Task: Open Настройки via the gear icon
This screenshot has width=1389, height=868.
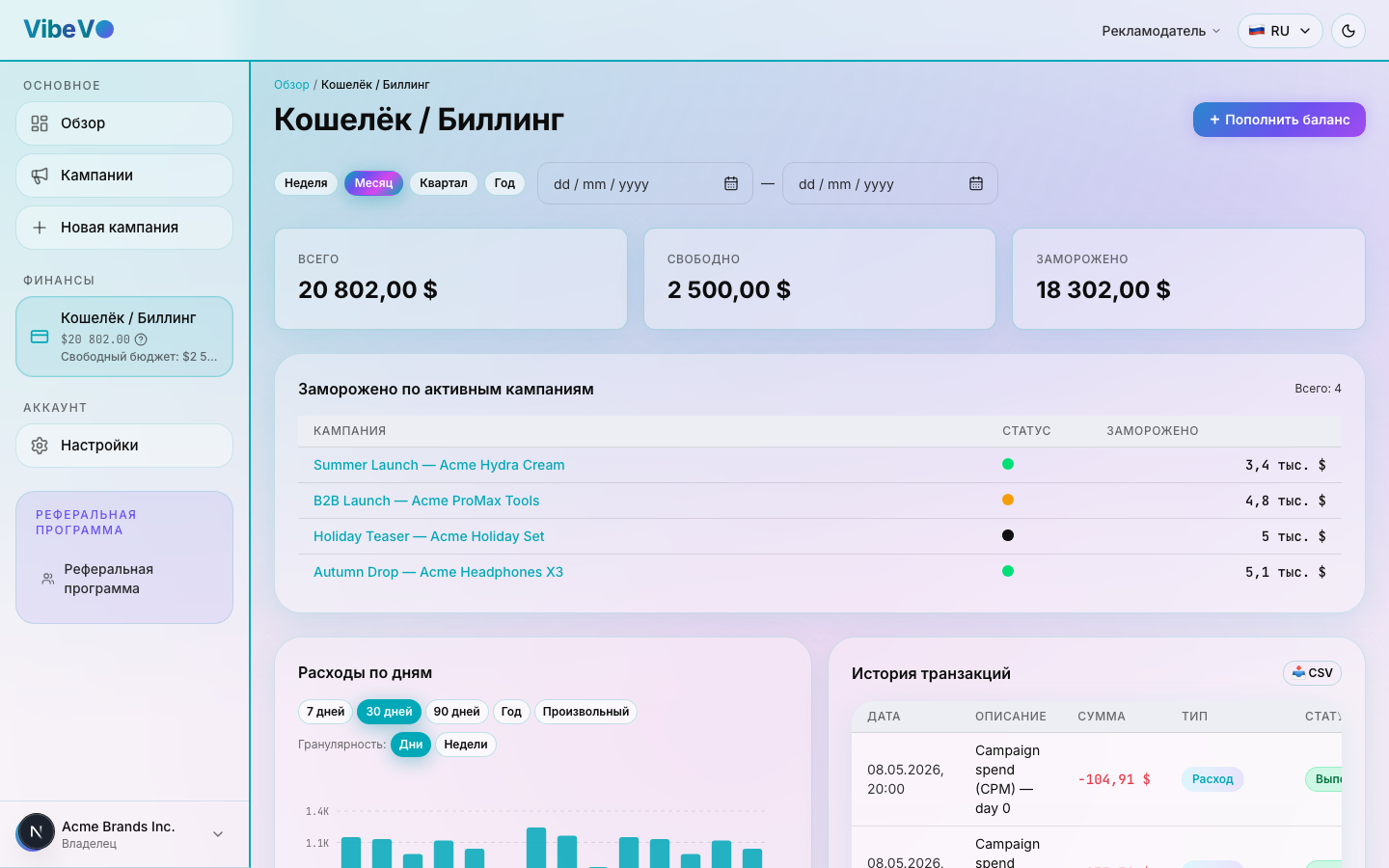Action: point(40,446)
